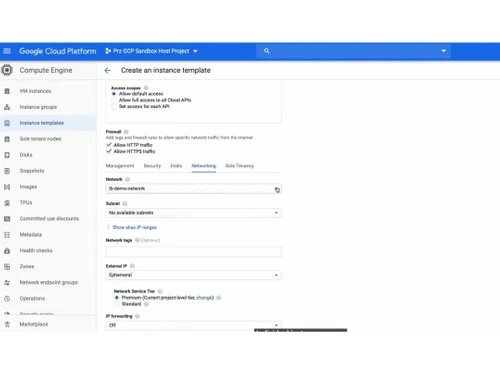Viewport: 500px width, 375px height.
Task: Go back with the left arrow
Action: [x=107, y=70]
